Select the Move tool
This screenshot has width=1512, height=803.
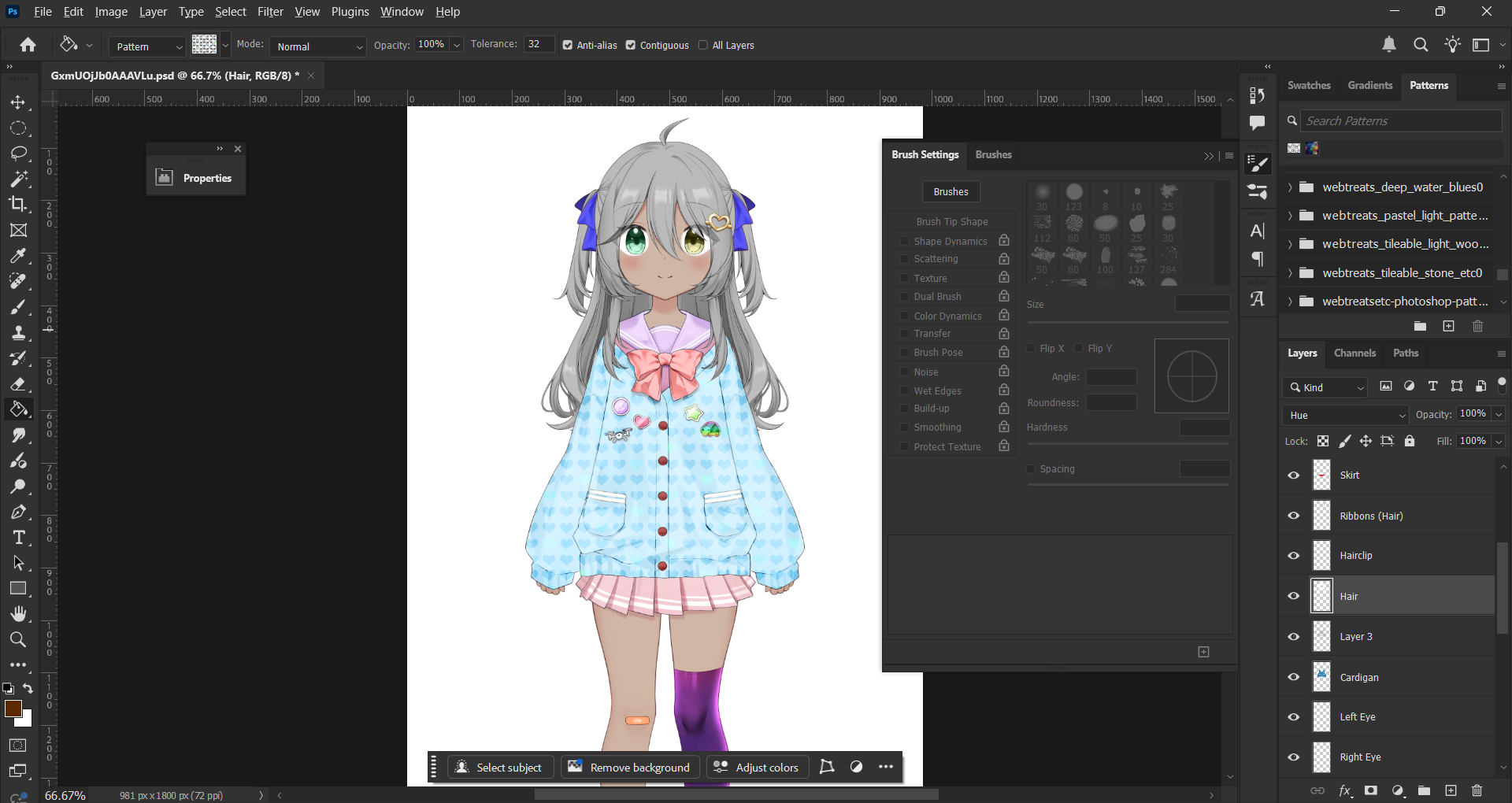(x=18, y=102)
